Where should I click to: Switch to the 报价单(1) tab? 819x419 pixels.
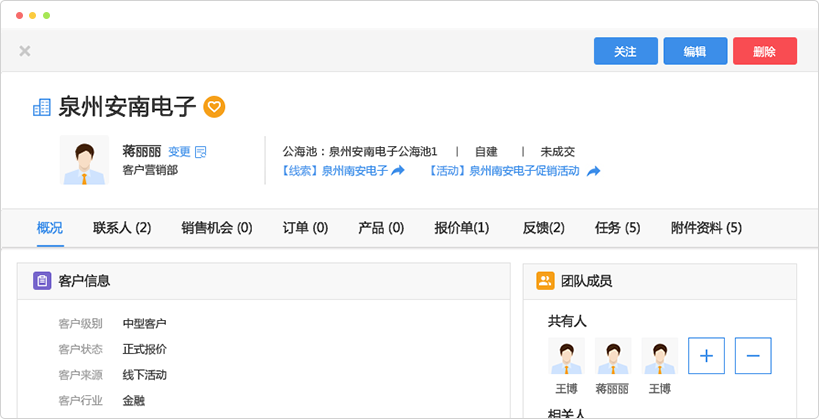click(461, 228)
